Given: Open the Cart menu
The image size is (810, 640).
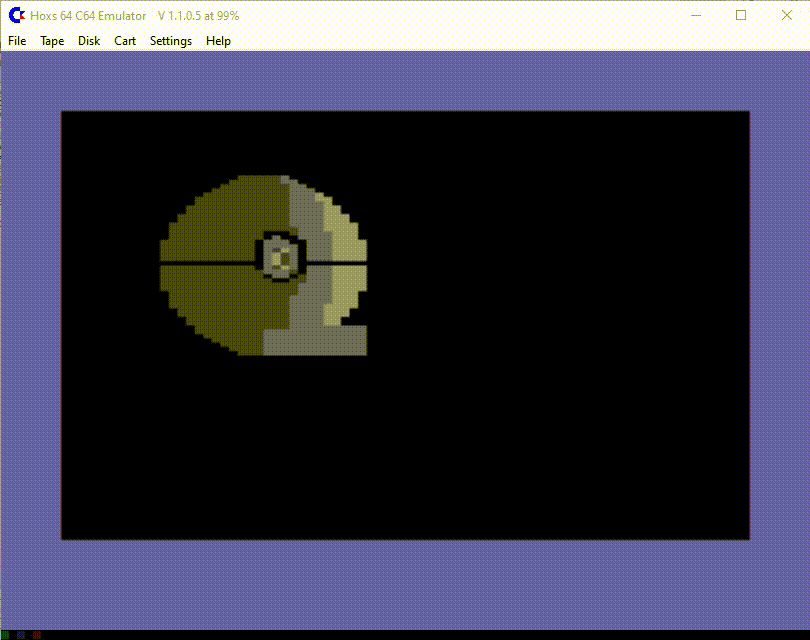Looking at the screenshot, I should (125, 41).
